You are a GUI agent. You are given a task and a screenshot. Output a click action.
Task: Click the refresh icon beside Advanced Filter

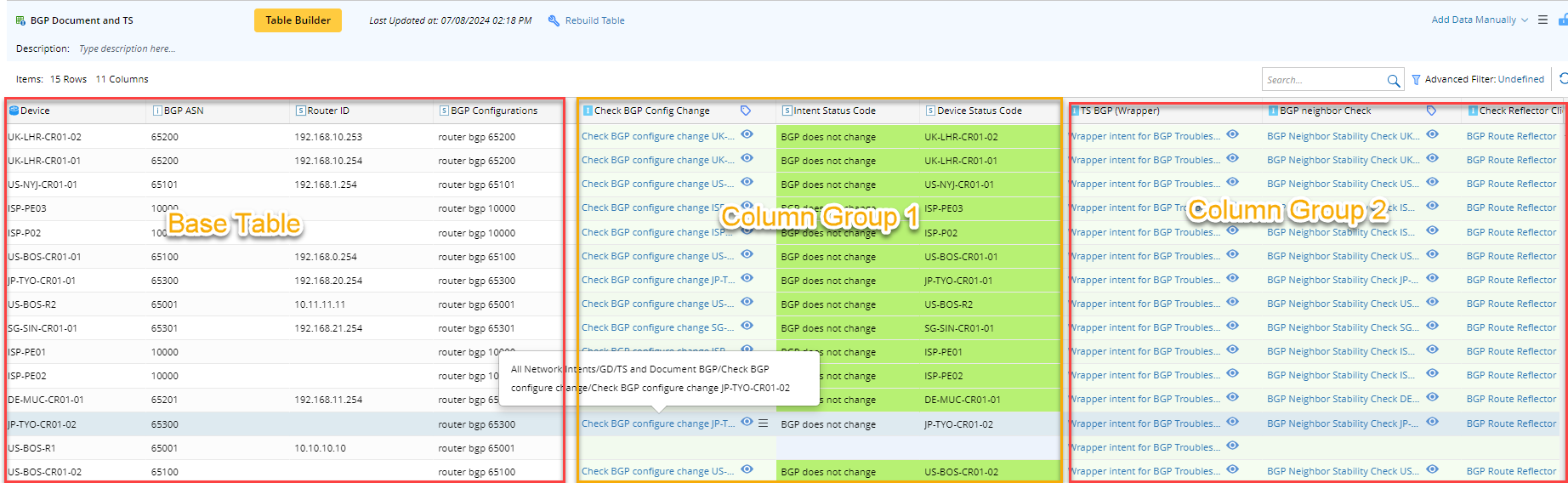pos(1563,79)
